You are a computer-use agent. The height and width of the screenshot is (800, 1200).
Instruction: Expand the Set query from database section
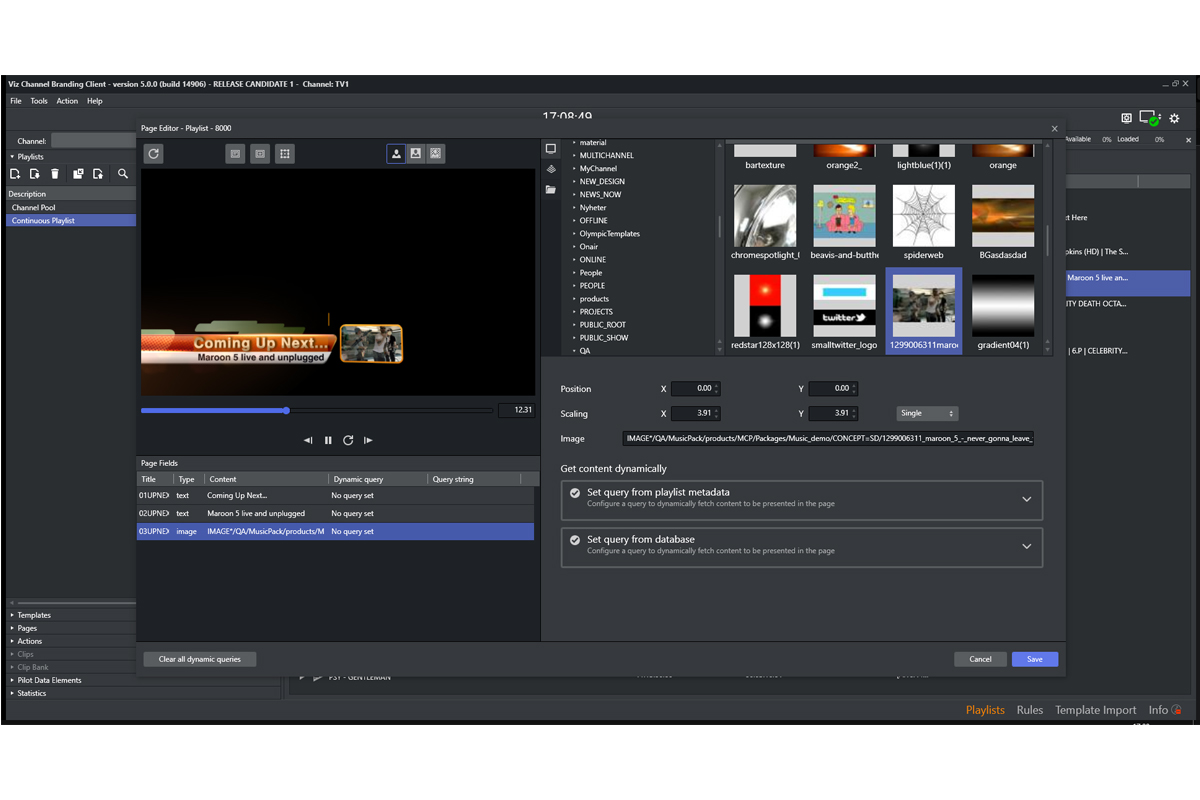(x=1026, y=546)
